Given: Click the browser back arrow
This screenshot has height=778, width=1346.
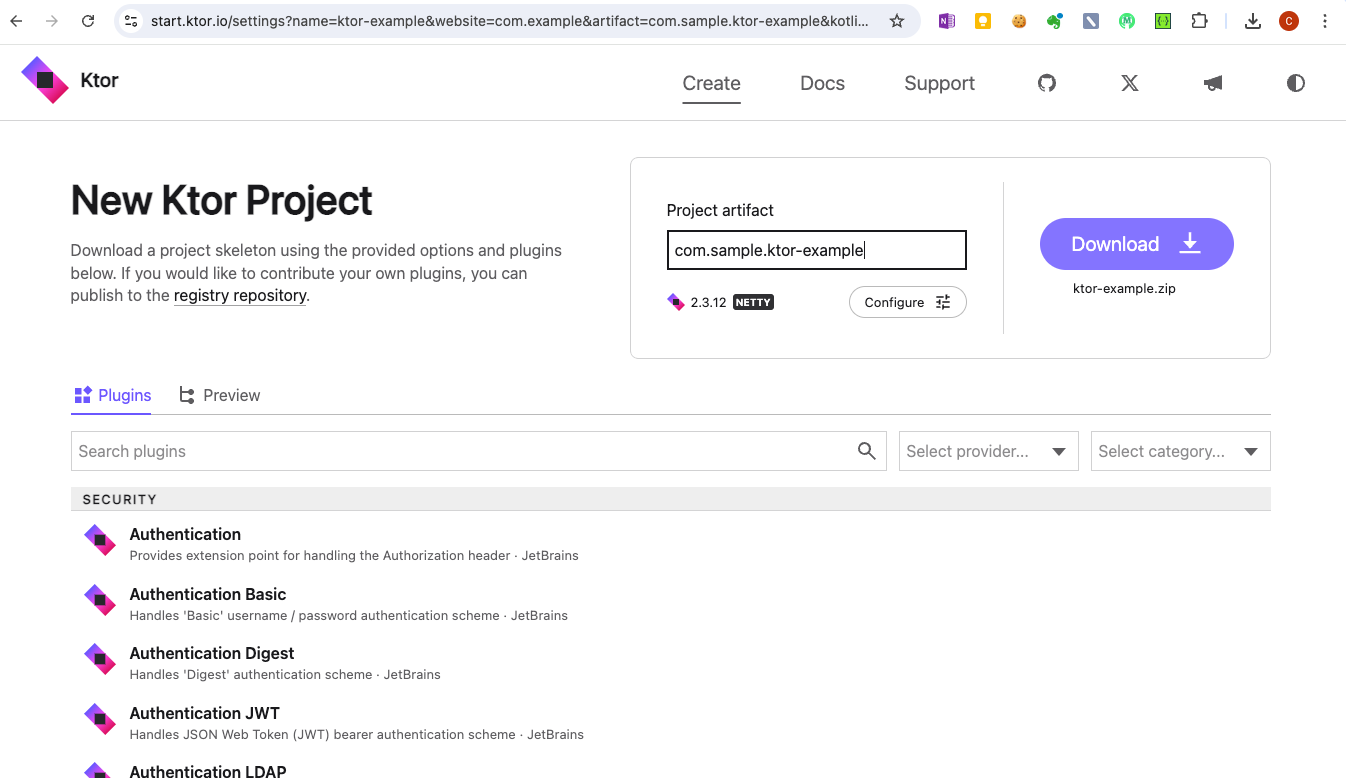Looking at the screenshot, I should 16,21.
